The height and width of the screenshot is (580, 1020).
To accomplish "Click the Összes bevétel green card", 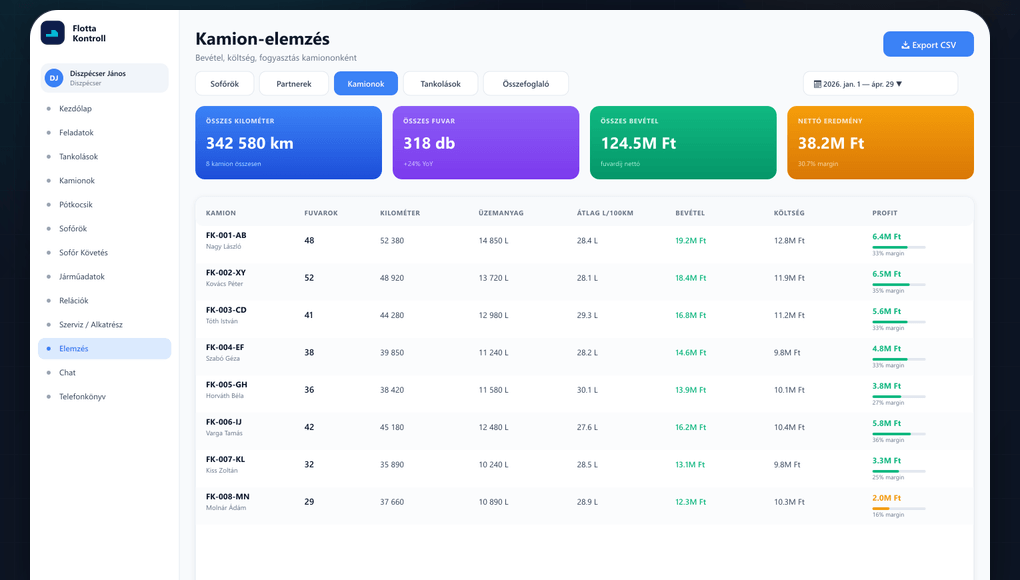I will (683, 142).
